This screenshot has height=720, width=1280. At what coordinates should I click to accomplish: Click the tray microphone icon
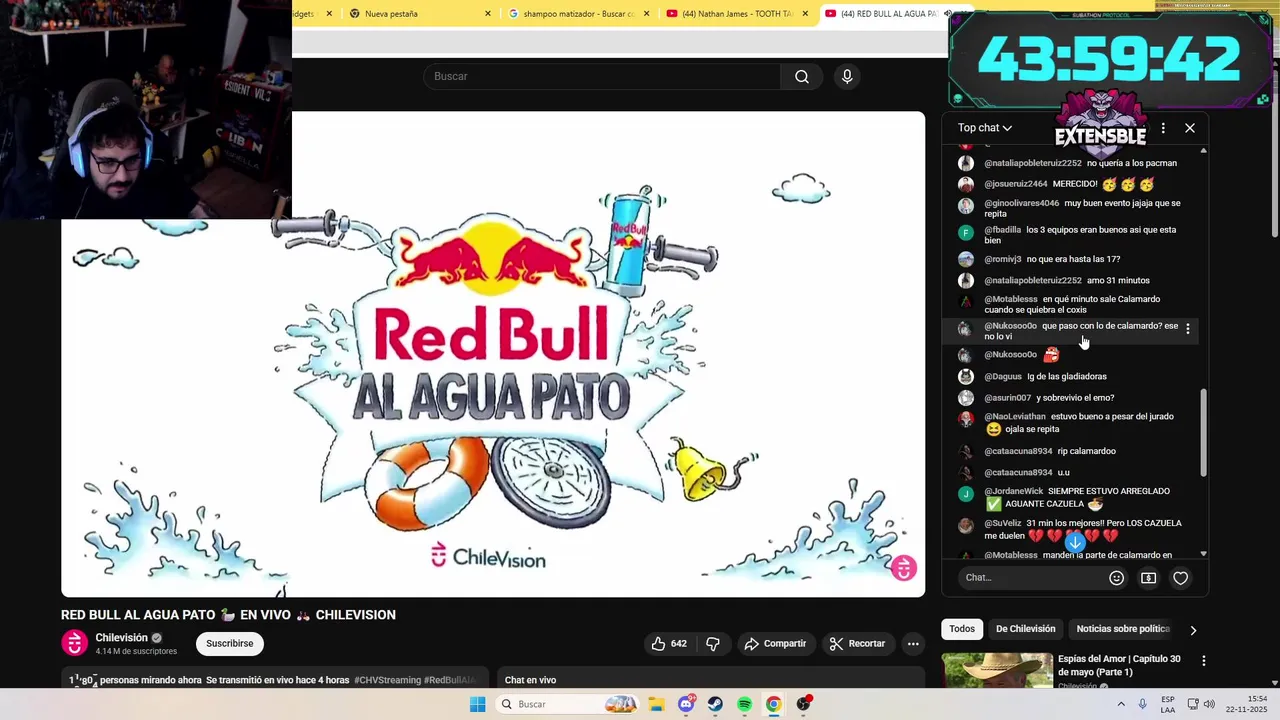point(1143,704)
